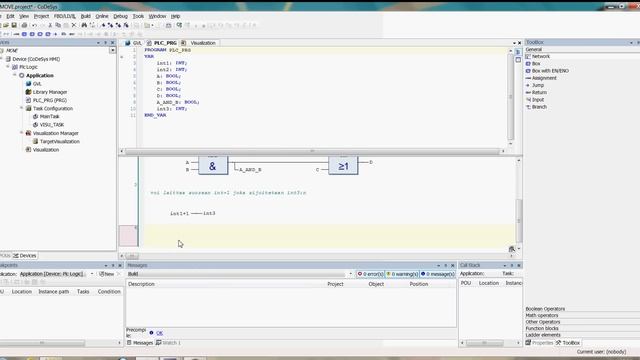Open the Tools menu
This screenshot has height=360, width=640.
[x=138, y=16]
